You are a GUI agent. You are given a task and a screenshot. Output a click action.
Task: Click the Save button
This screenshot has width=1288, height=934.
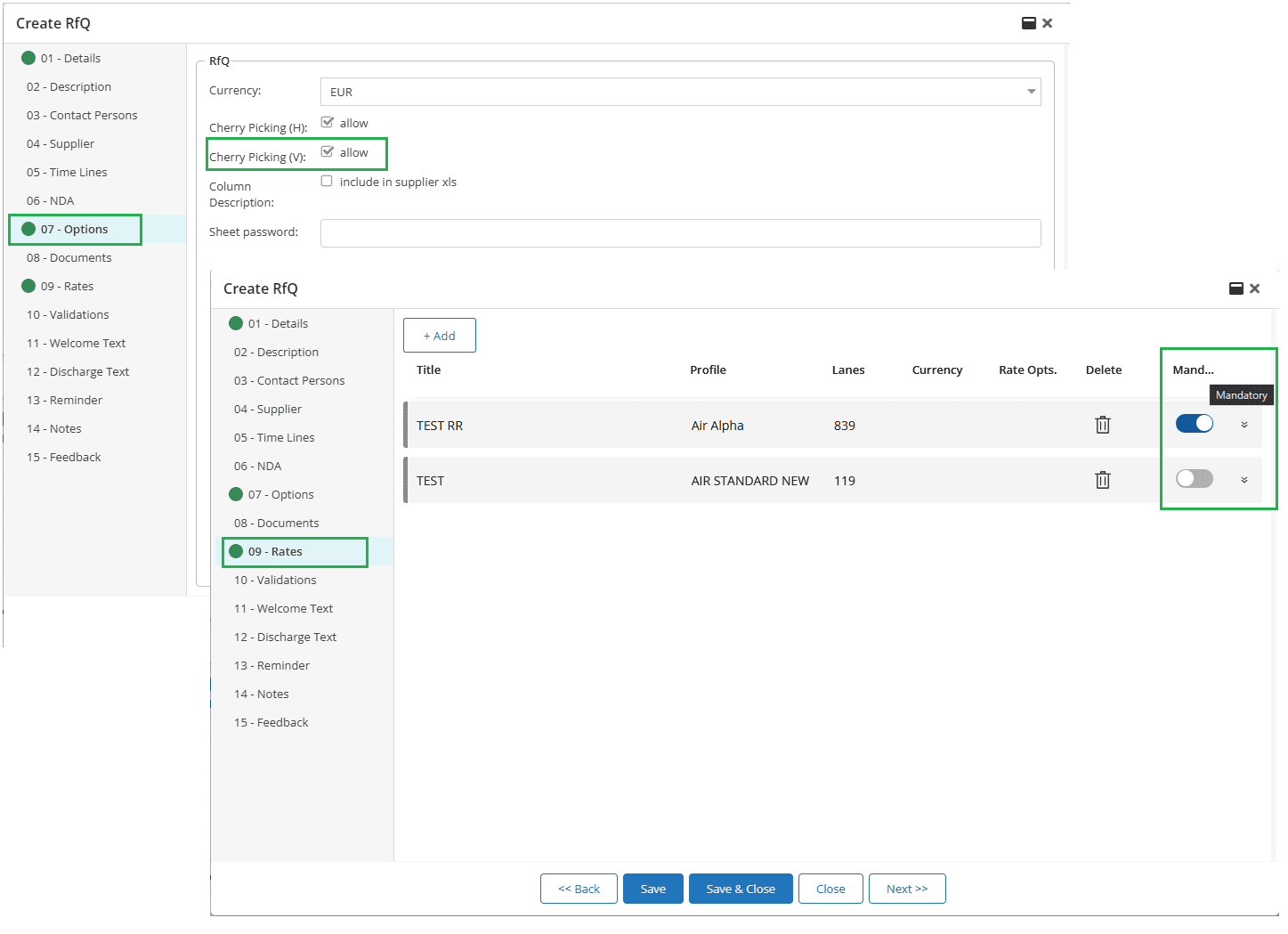pos(652,889)
